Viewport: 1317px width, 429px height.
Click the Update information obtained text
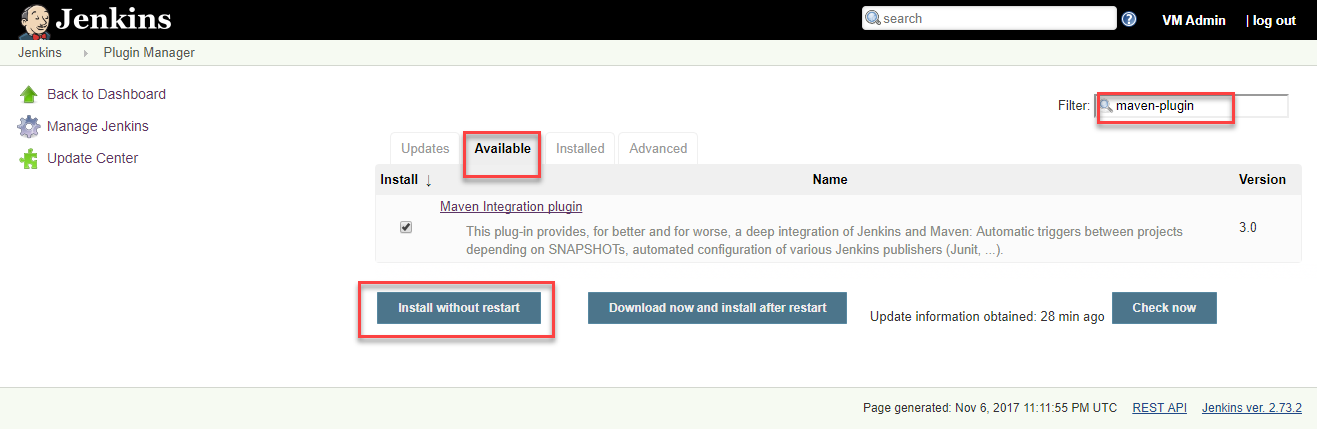click(987, 316)
